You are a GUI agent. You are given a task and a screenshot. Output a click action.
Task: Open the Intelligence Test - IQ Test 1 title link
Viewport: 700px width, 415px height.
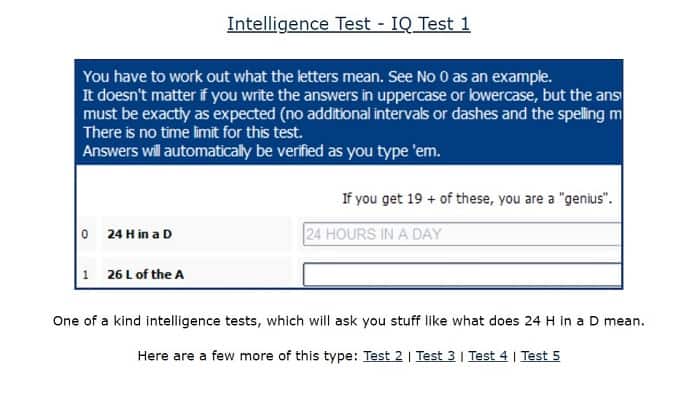point(348,24)
